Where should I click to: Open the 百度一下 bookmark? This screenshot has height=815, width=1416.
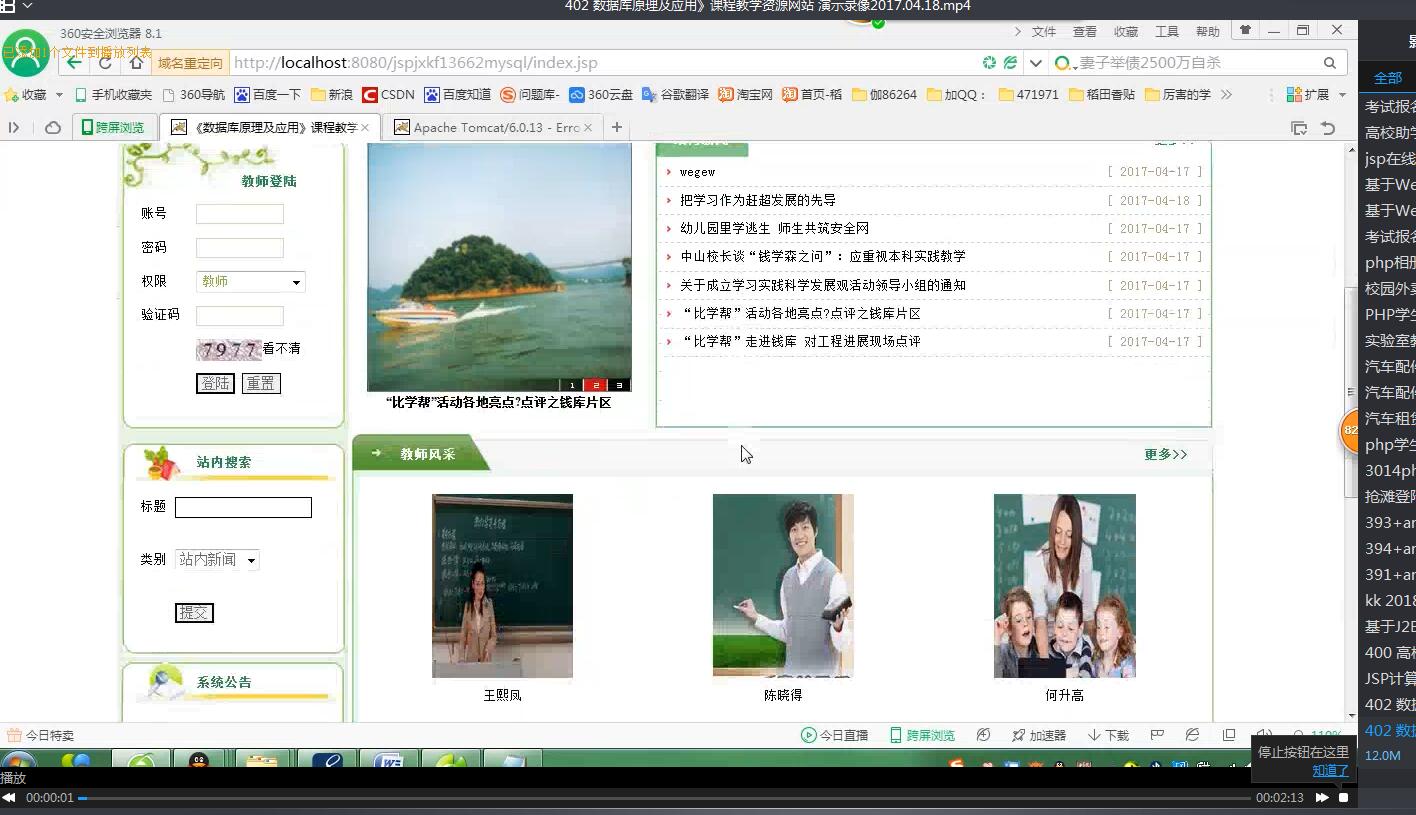point(267,94)
